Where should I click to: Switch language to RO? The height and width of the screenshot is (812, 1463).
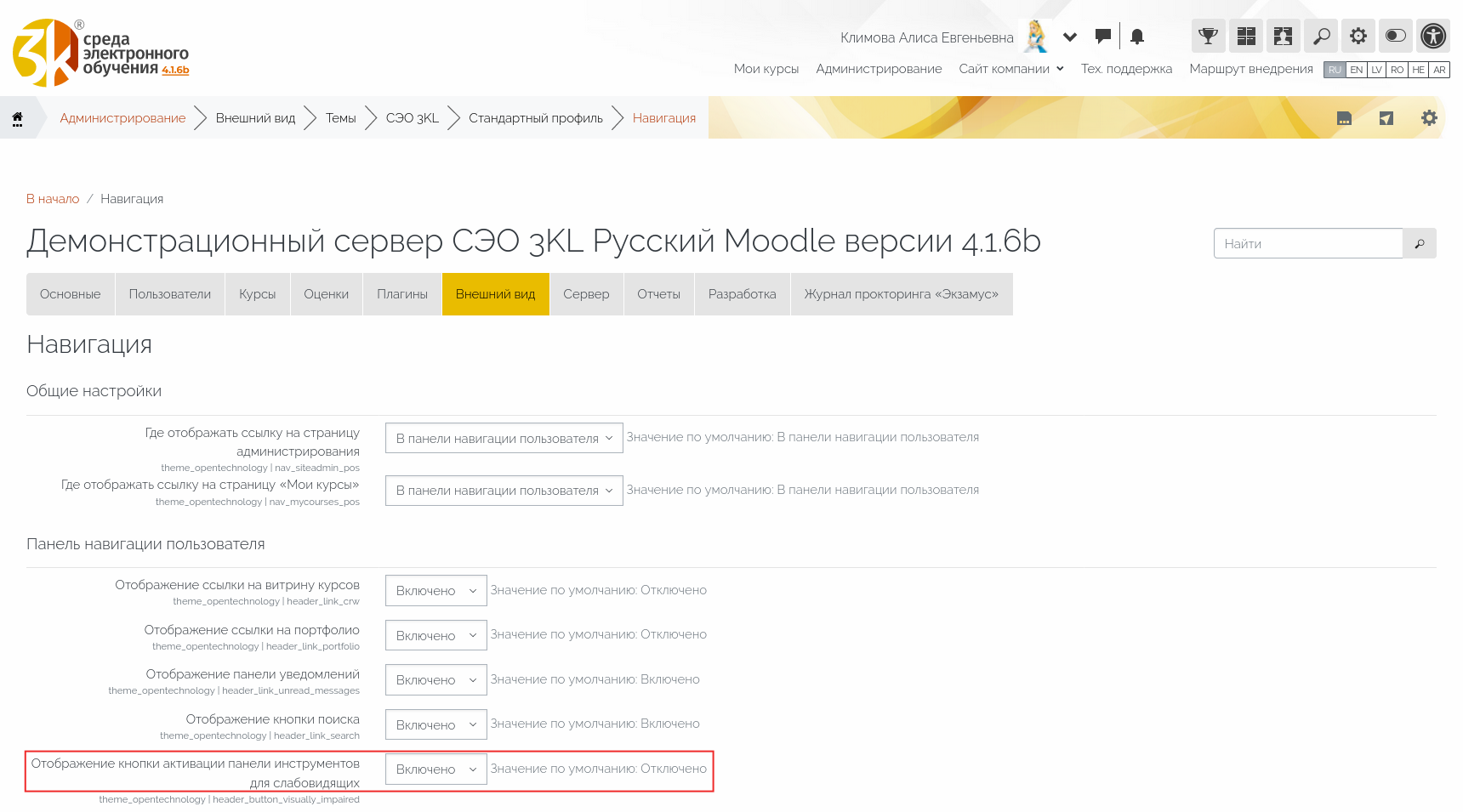1397,70
